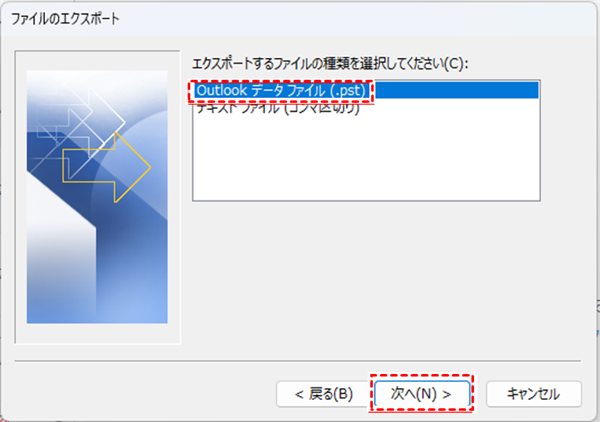Choose テキスト ファイル (コンマ区切り) entry

point(278,108)
